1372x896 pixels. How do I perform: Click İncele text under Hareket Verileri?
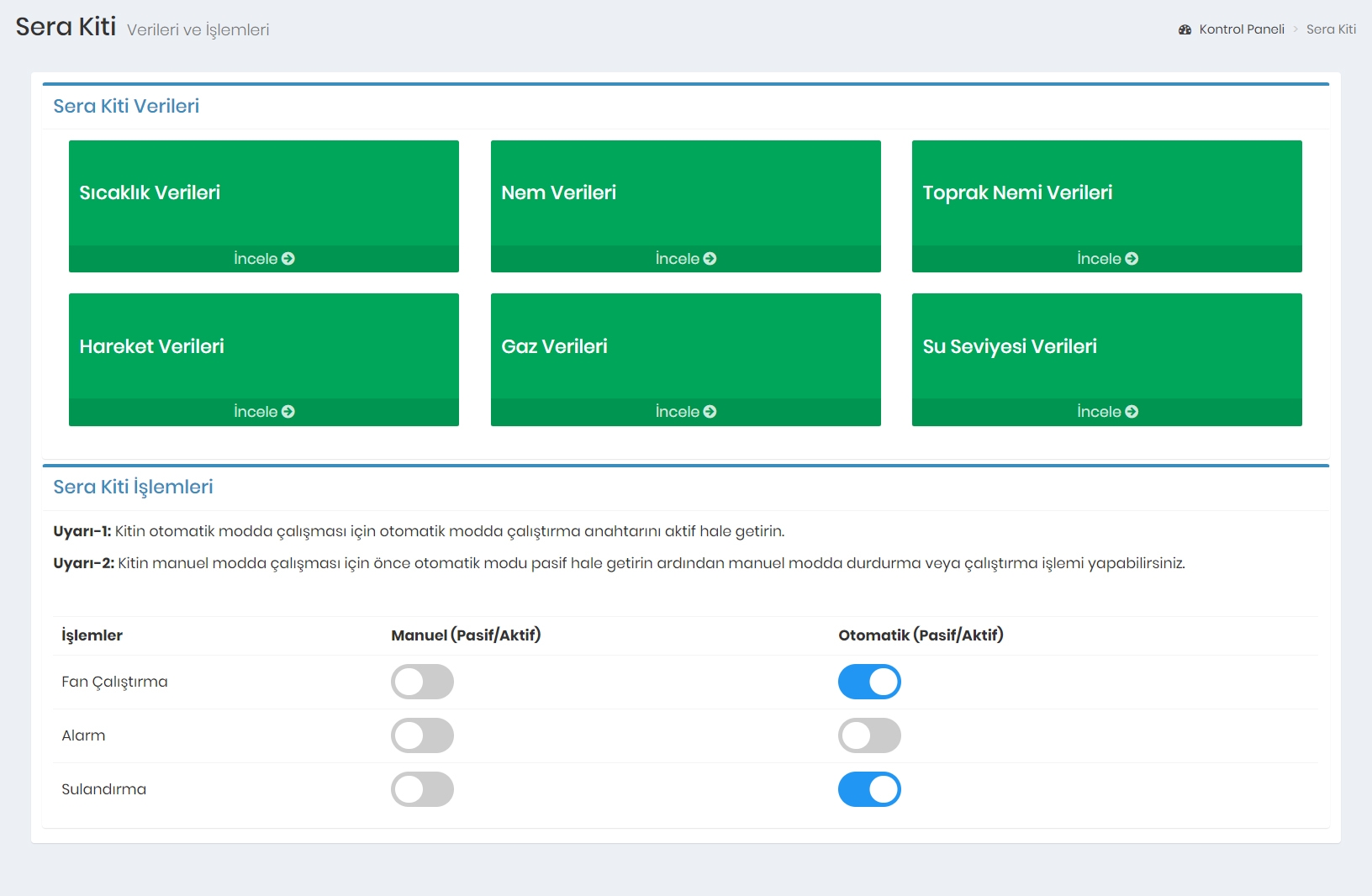256,412
